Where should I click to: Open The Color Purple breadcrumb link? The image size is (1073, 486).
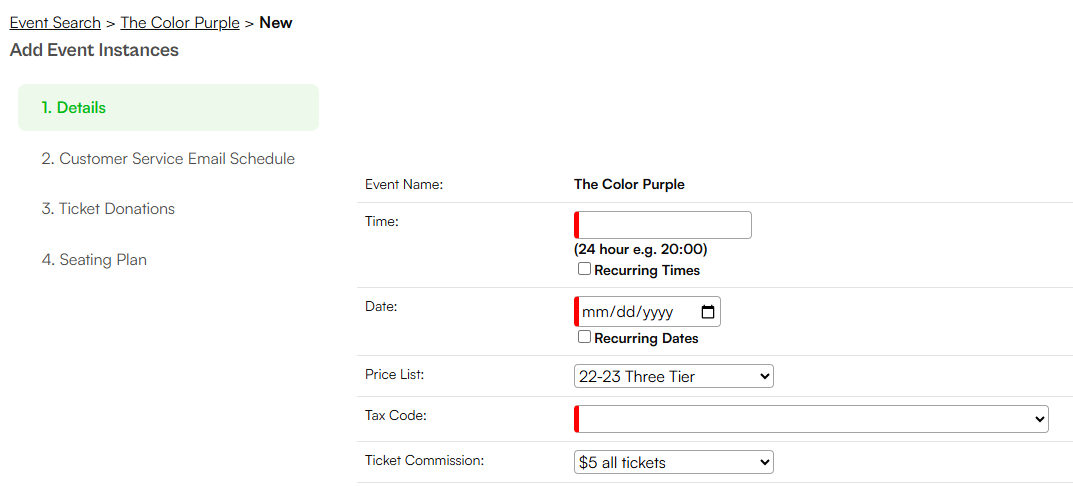pyautogui.click(x=180, y=23)
